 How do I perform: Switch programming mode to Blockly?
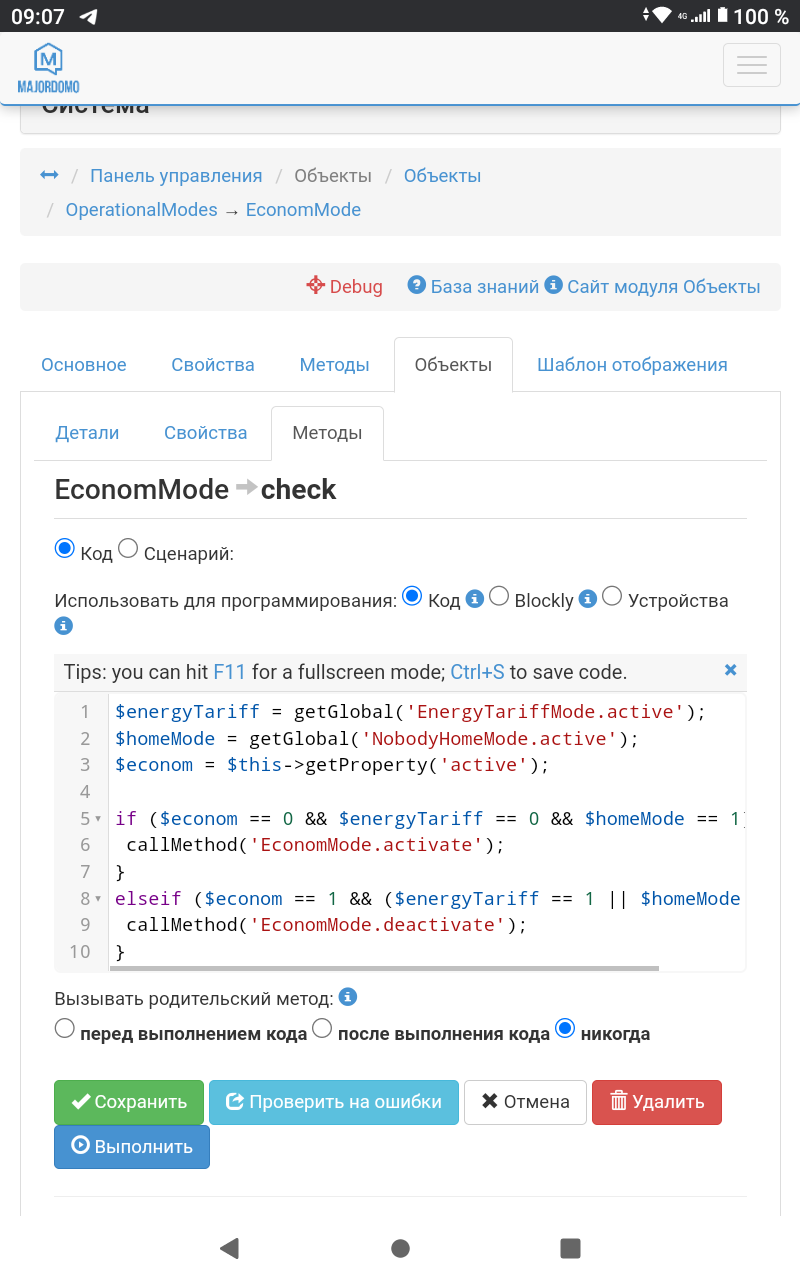[499, 596]
